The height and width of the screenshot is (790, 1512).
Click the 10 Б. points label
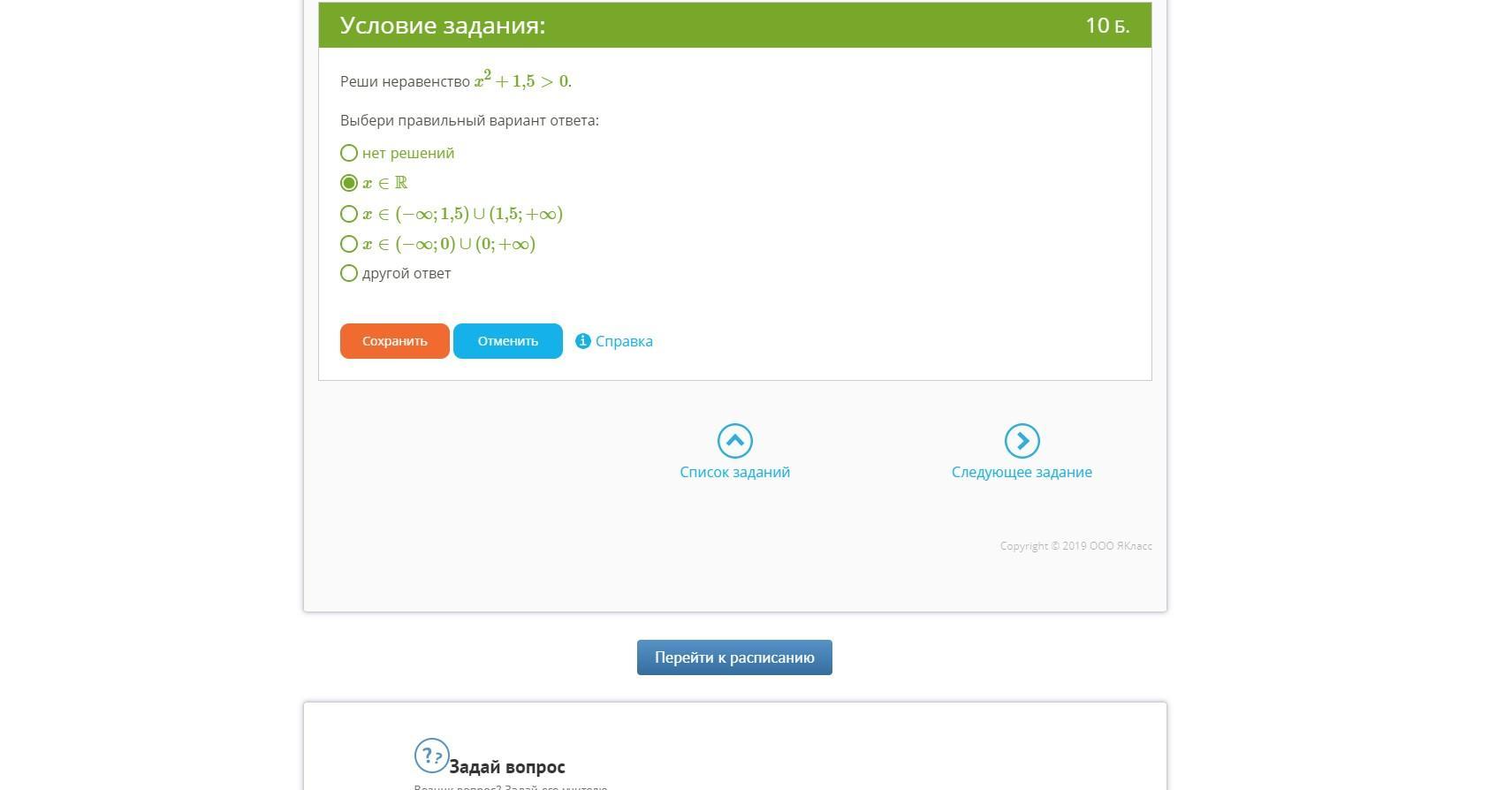(x=1106, y=26)
